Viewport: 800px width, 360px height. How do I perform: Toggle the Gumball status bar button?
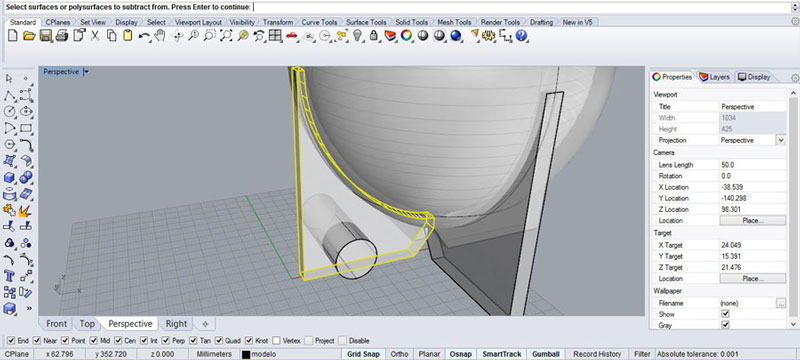[x=545, y=354]
